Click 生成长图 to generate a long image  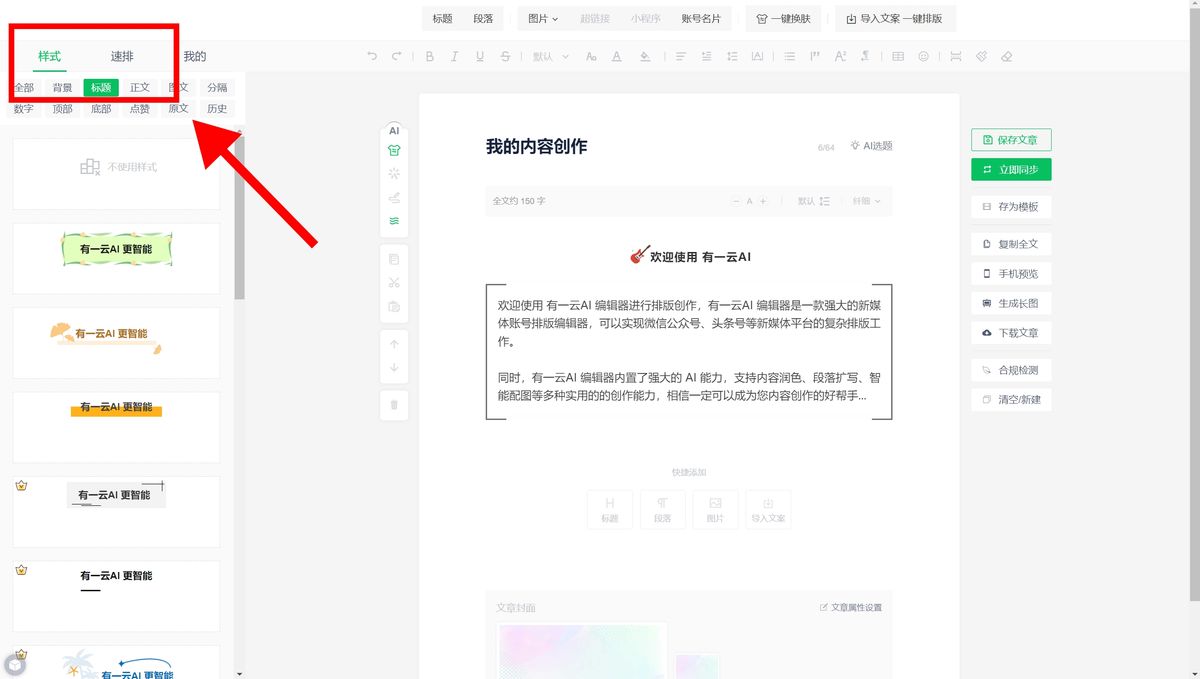point(1011,303)
